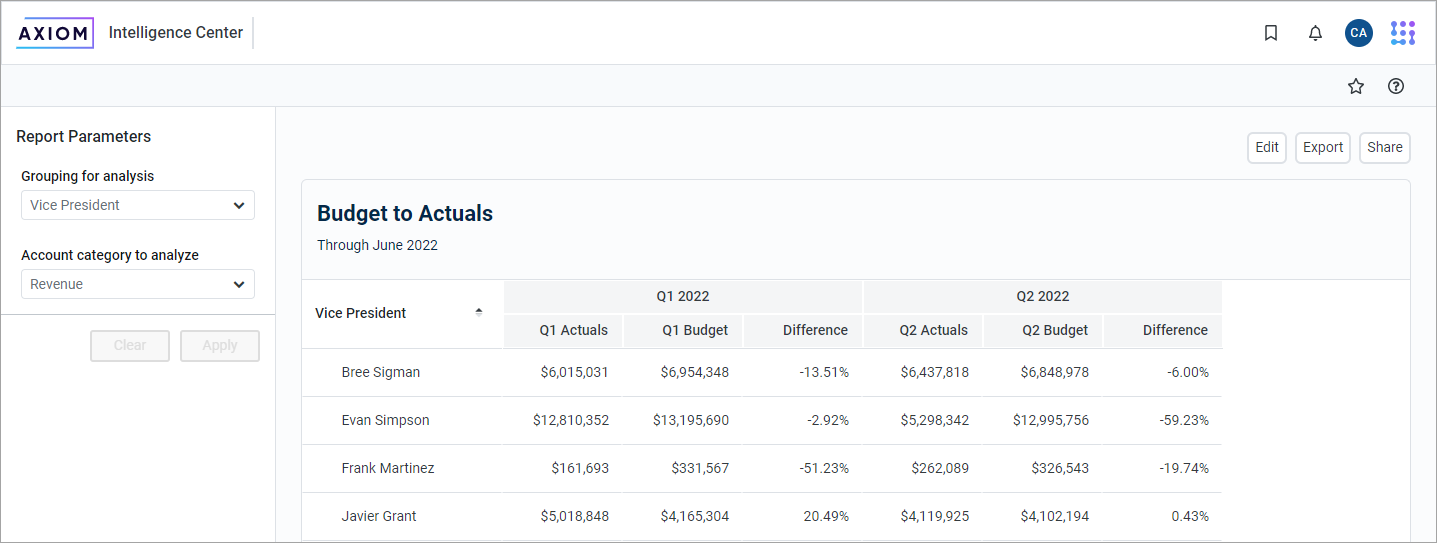Click the Intelligence Center title
1437x543 pixels.
click(x=176, y=33)
